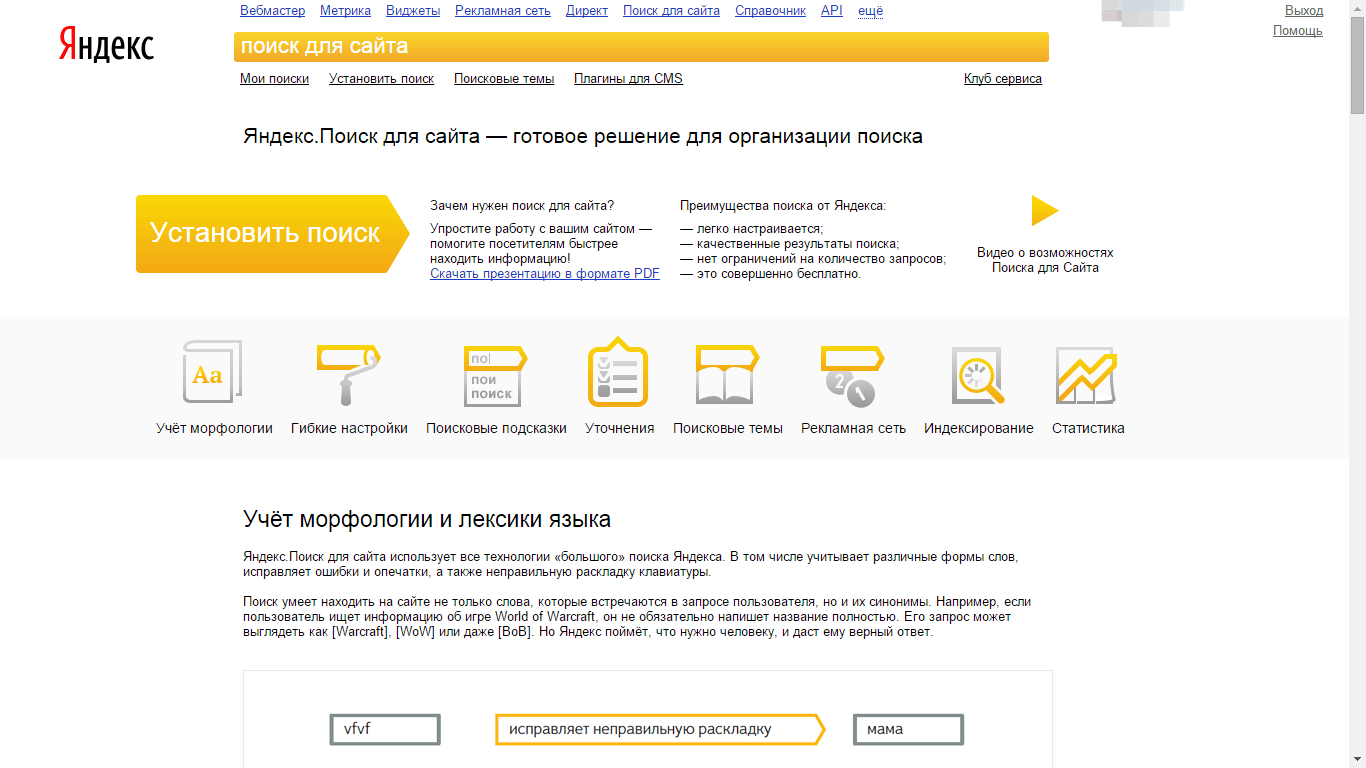Click the Яндекс logo
The width and height of the screenshot is (1366, 768).
(106, 45)
